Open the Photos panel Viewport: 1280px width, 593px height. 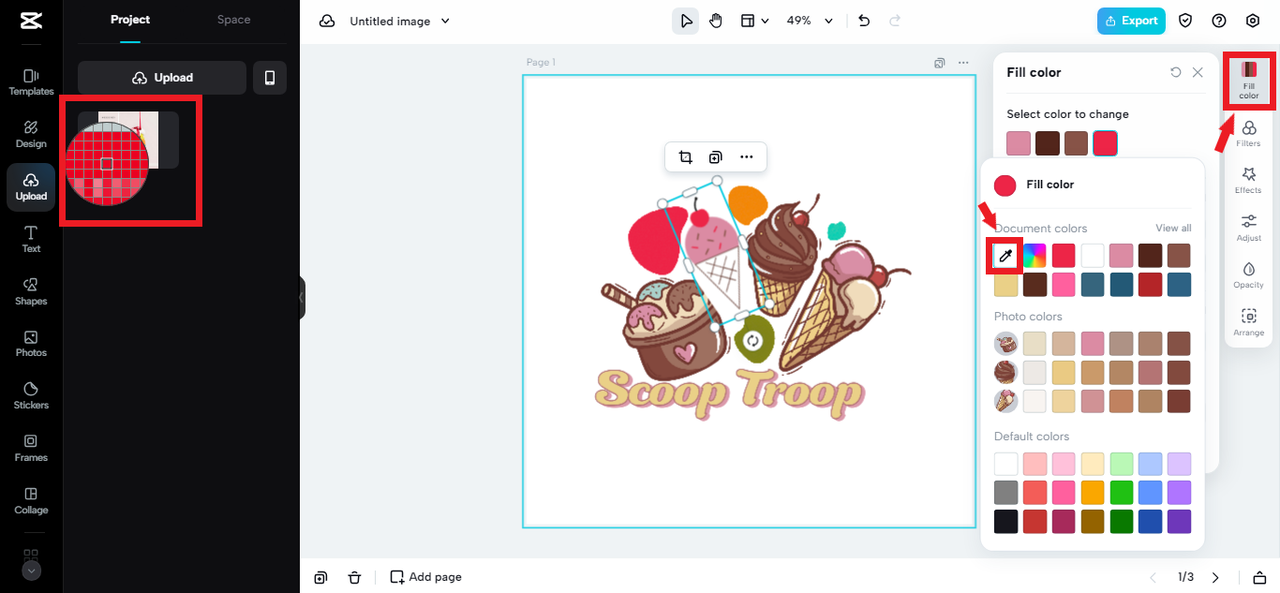click(31, 343)
